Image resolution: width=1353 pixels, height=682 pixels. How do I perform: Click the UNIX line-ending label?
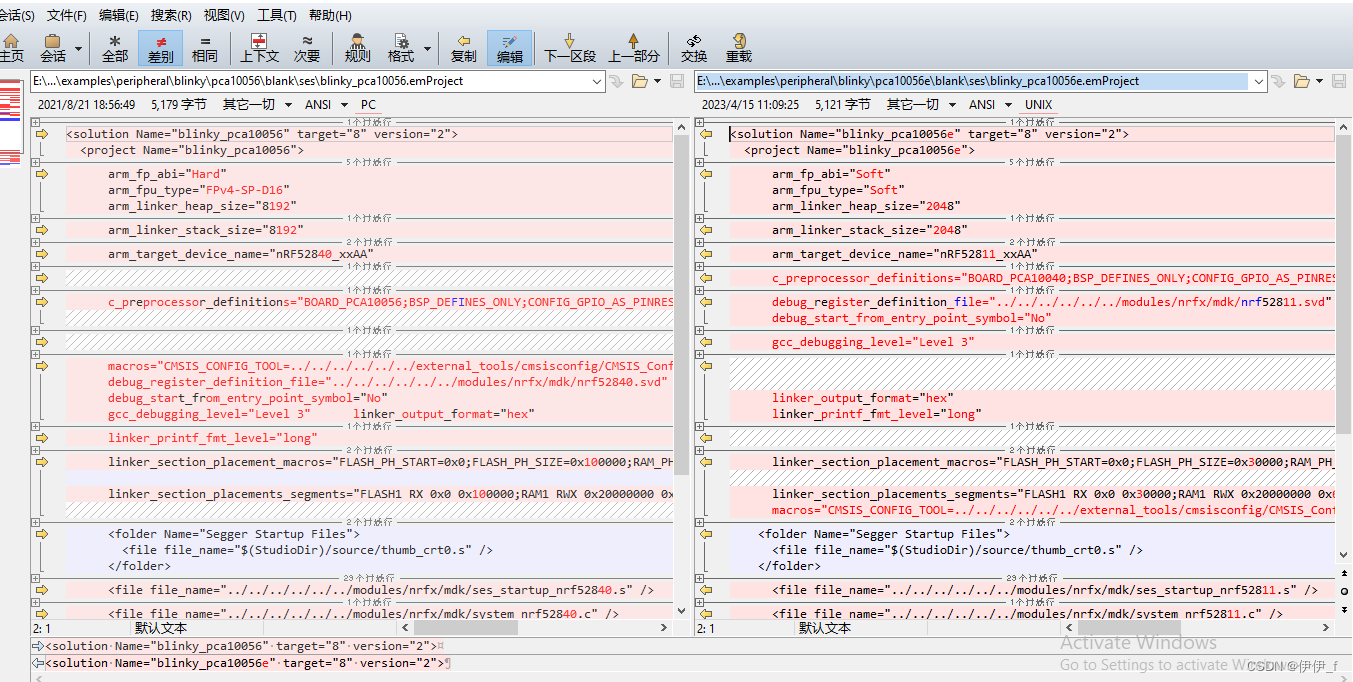[x=1039, y=104]
